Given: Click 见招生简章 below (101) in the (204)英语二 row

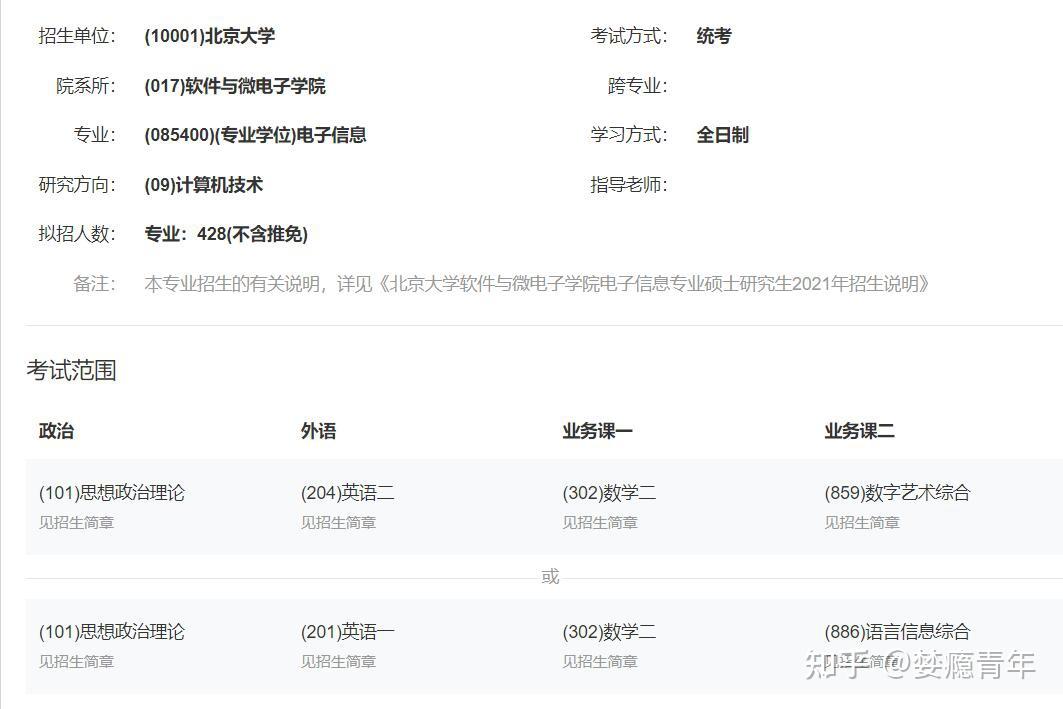Looking at the screenshot, I should [x=77, y=523].
